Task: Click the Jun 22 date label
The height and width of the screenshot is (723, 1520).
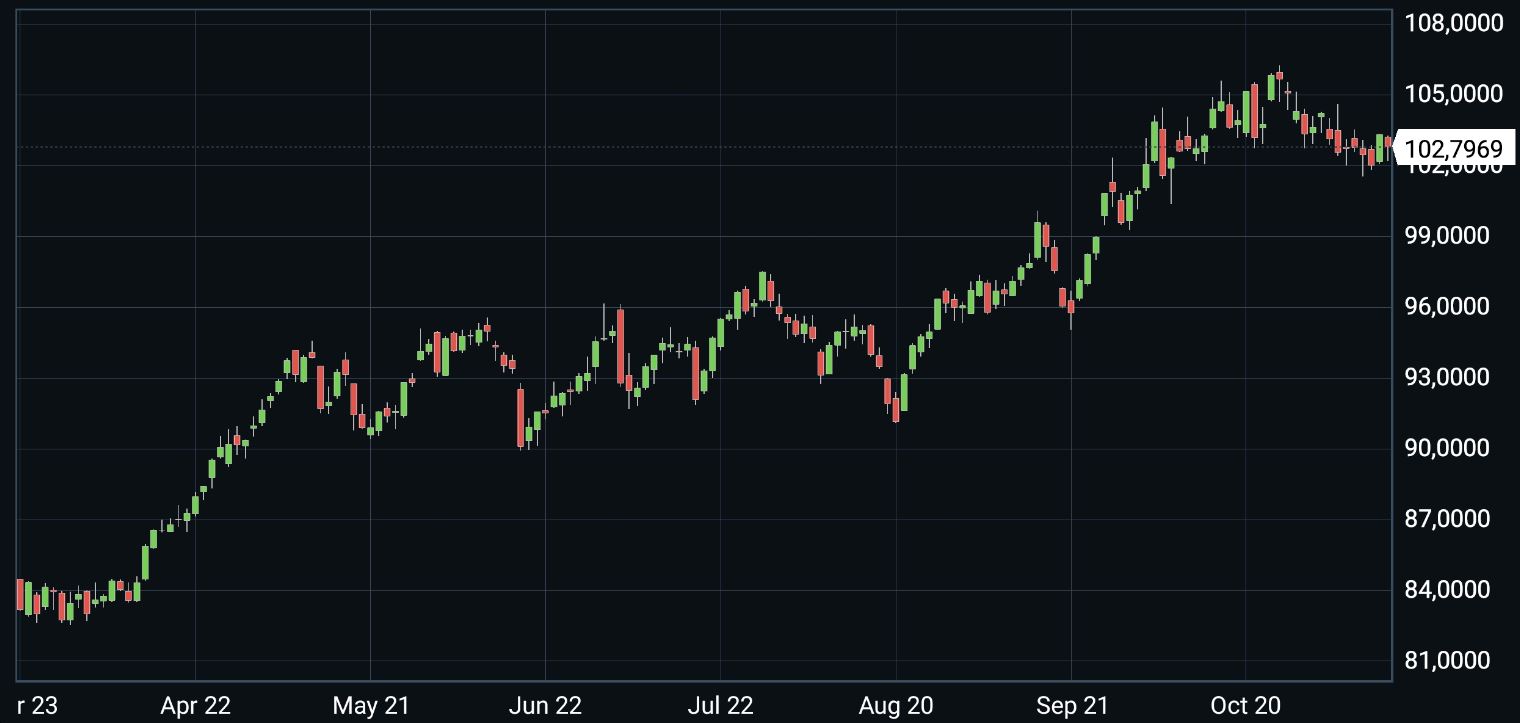Action: [545, 706]
